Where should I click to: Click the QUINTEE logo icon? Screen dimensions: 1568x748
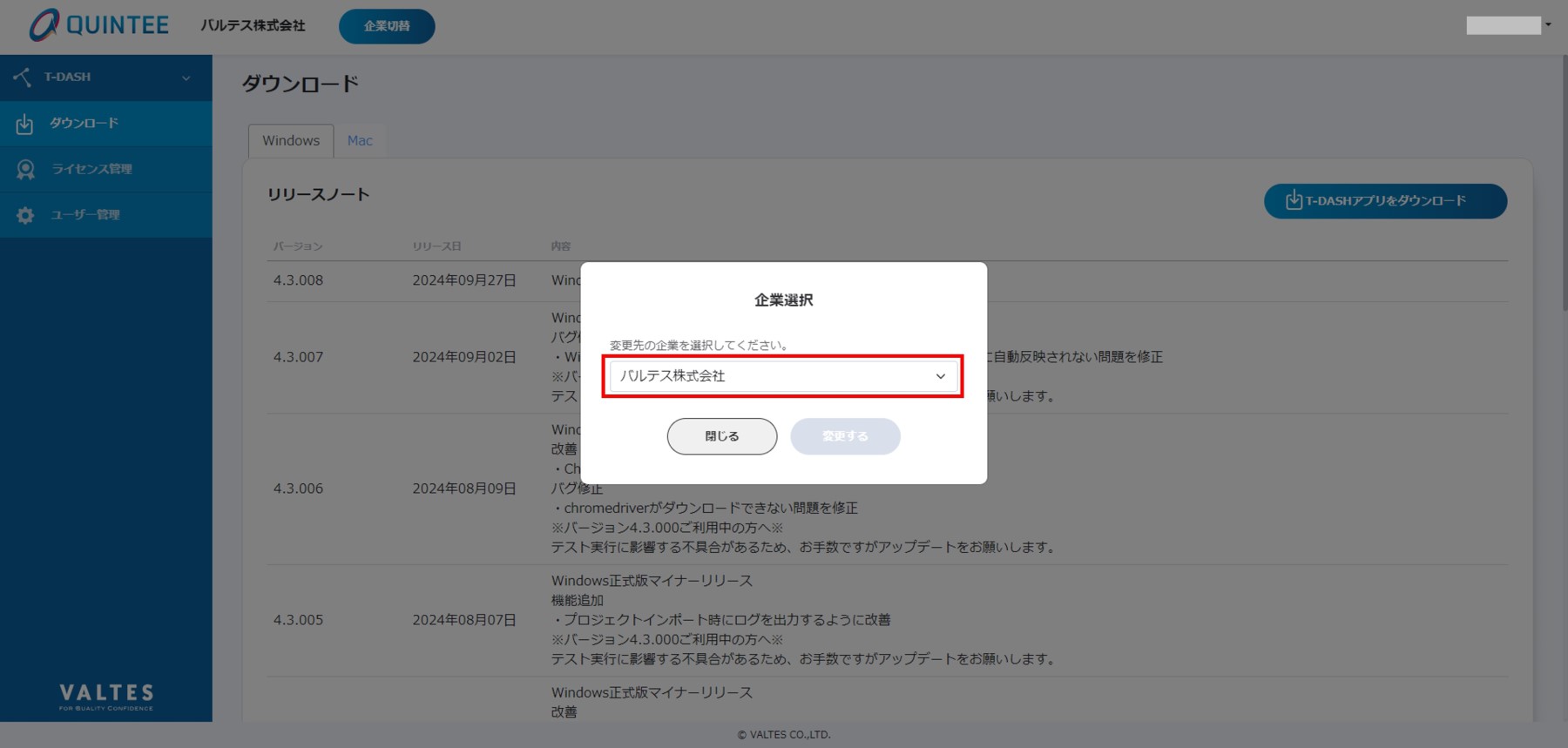[x=44, y=25]
